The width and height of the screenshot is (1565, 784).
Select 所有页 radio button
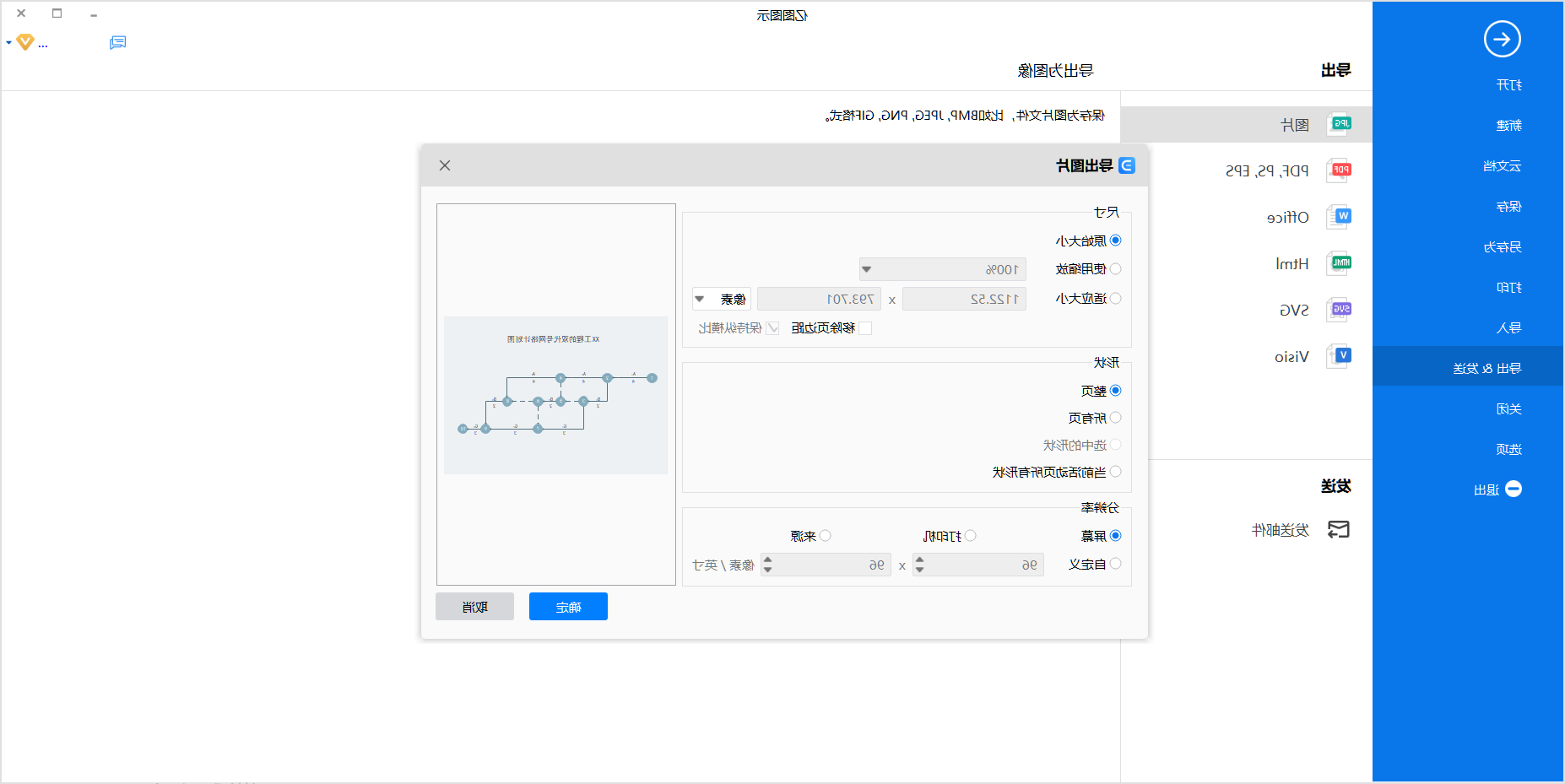click(1116, 418)
